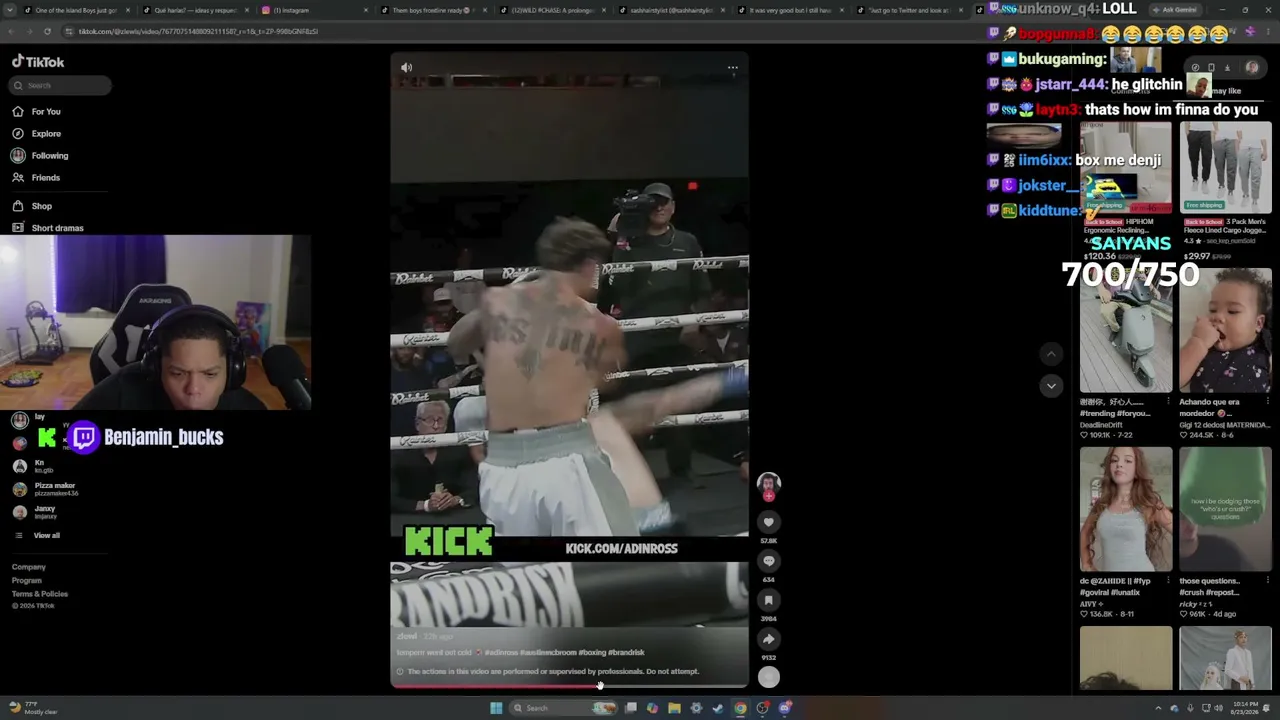The width and height of the screenshot is (1280, 720).
Task: Open the video comments
Action: (768, 561)
